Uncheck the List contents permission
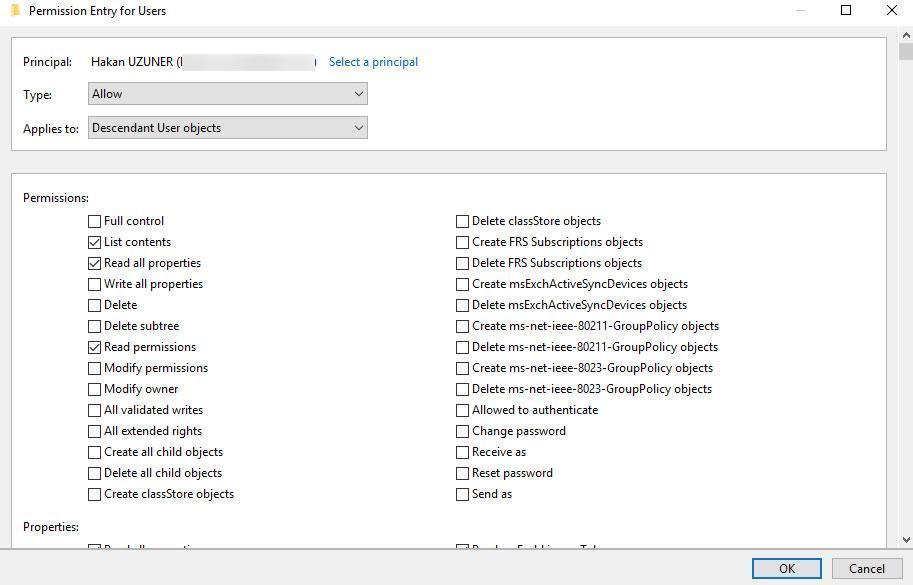The width and height of the screenshot is (913, 585). 95,242
